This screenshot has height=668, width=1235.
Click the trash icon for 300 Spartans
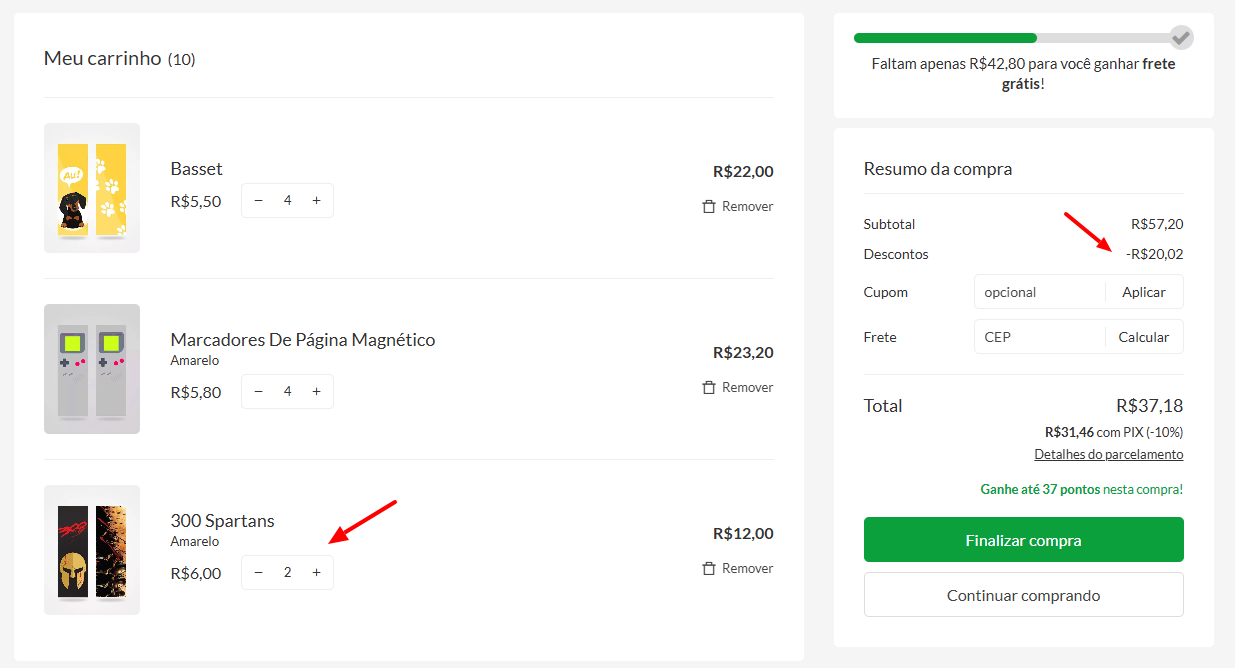tap(709, 568)
